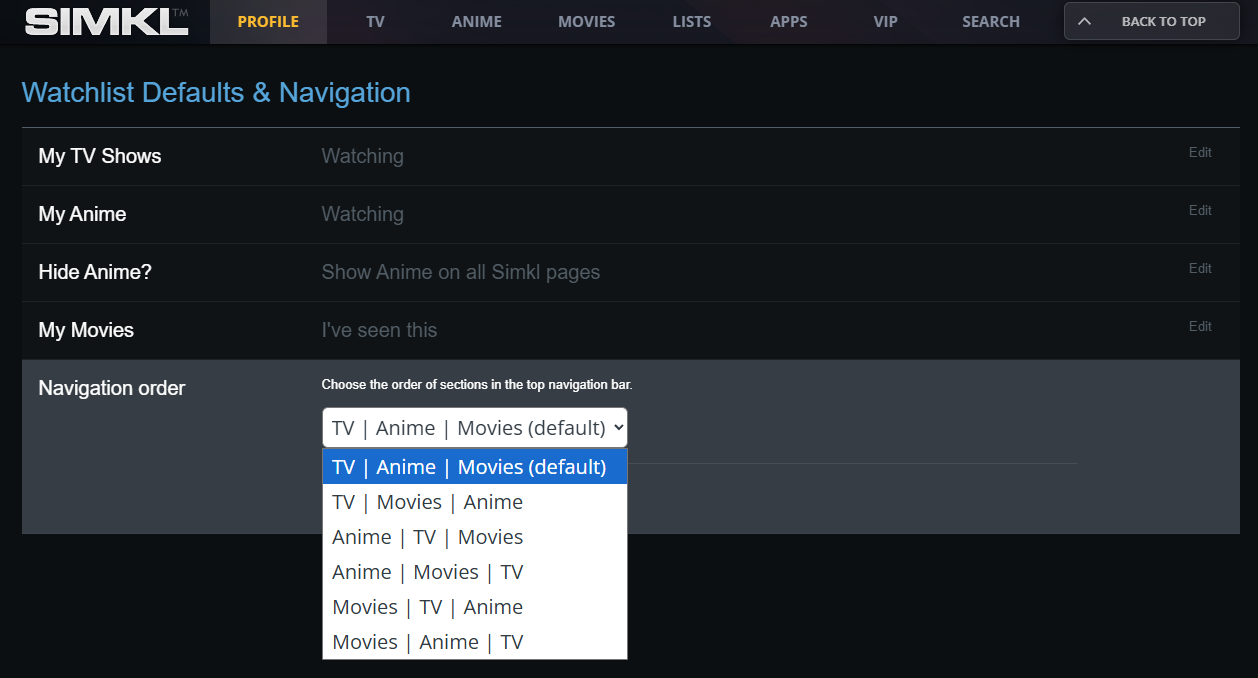Edit the My Anime default setting
This screenshot has width=1258, height=678.
[x=1200, y=211]
